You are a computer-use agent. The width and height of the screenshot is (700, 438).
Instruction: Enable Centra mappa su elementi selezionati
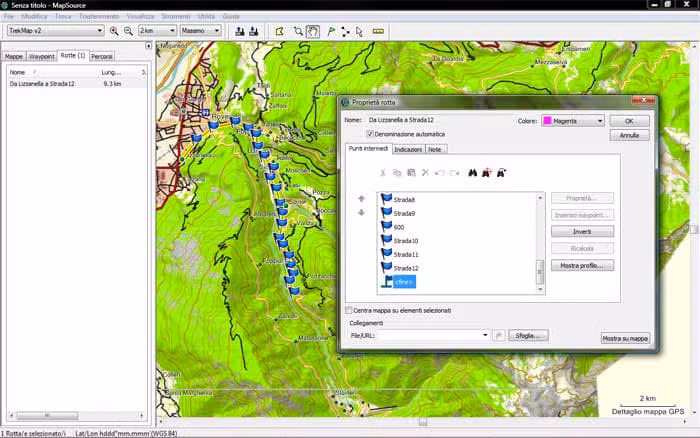click(349, 310)
